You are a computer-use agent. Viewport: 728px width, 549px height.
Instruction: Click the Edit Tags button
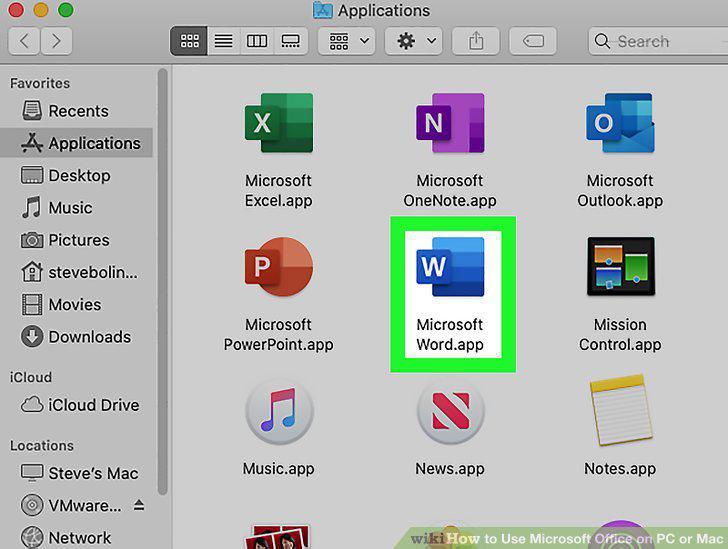click(x=533, y=41)
